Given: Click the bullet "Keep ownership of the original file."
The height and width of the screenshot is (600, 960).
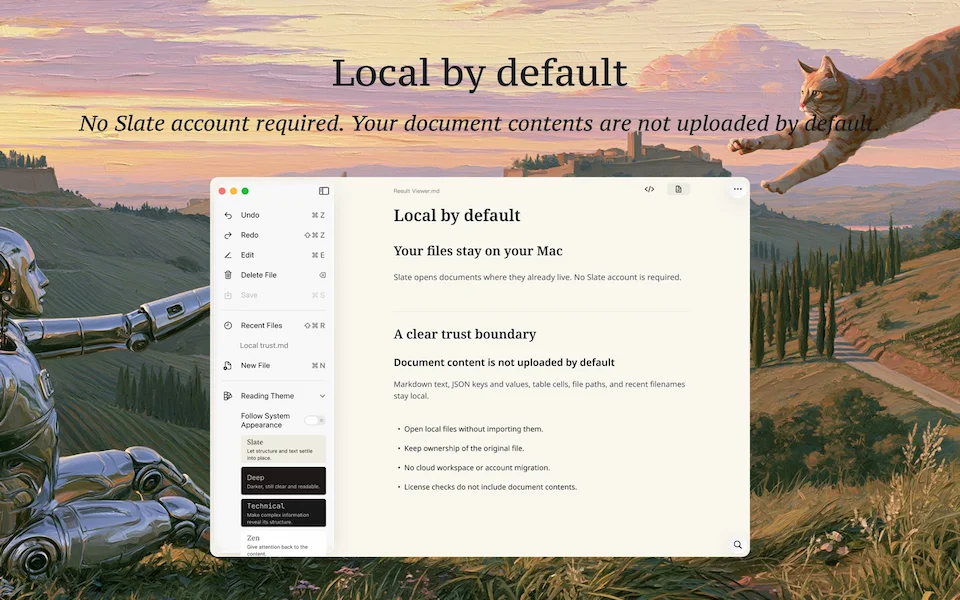Looking at the screenshot, I should tap(464, 448).
